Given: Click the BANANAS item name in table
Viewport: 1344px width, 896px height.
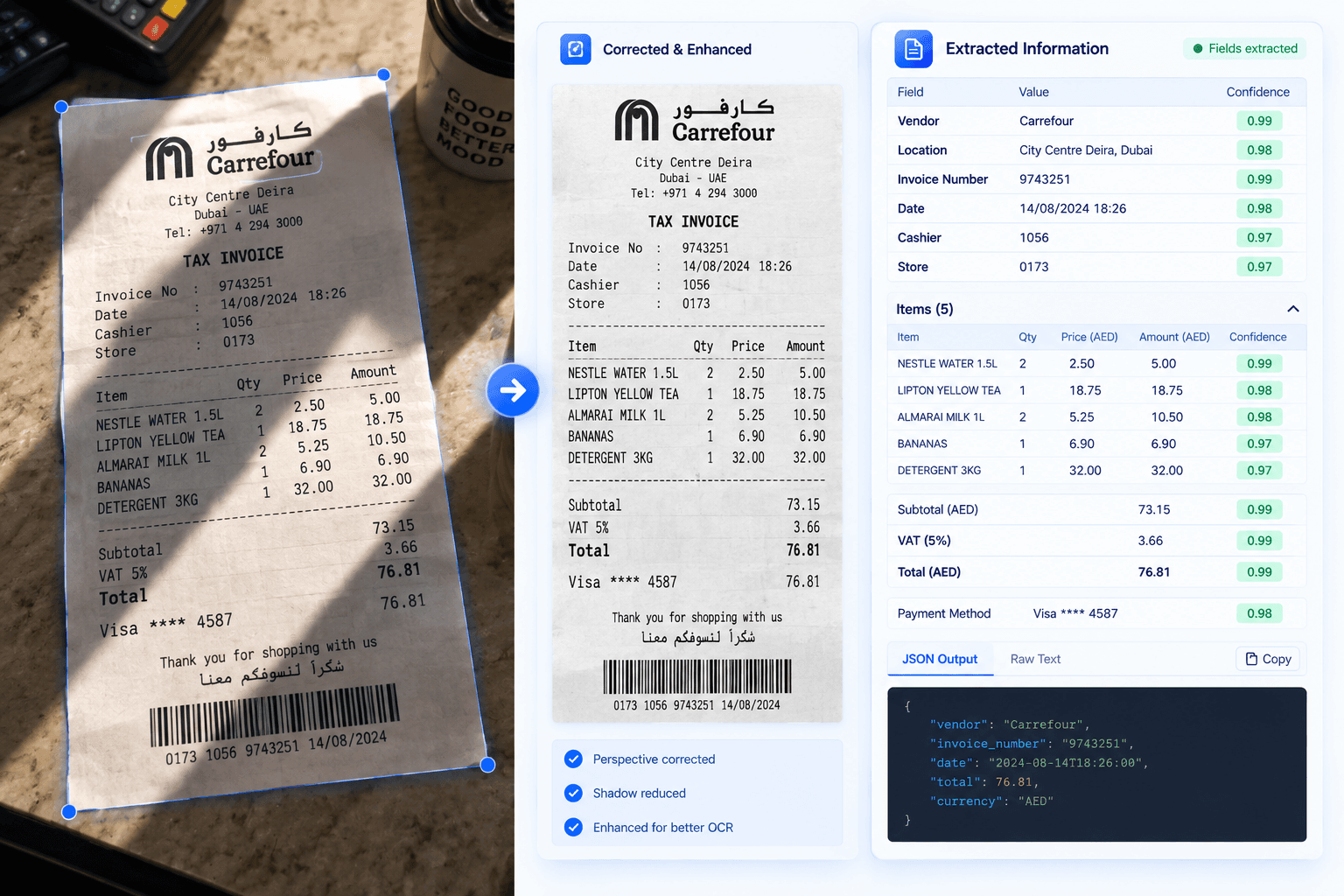Looking at the screenshot, I should (922, 444).
